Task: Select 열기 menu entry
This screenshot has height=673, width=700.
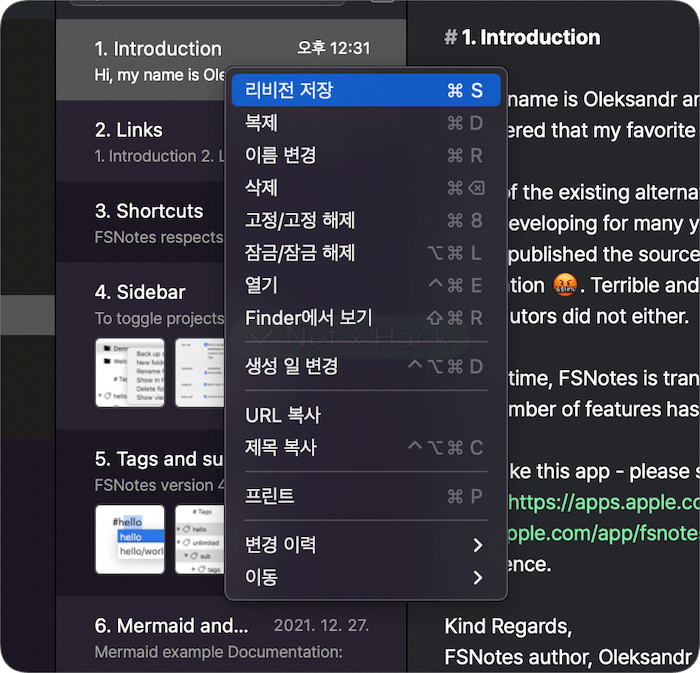Action: [366, 286]
